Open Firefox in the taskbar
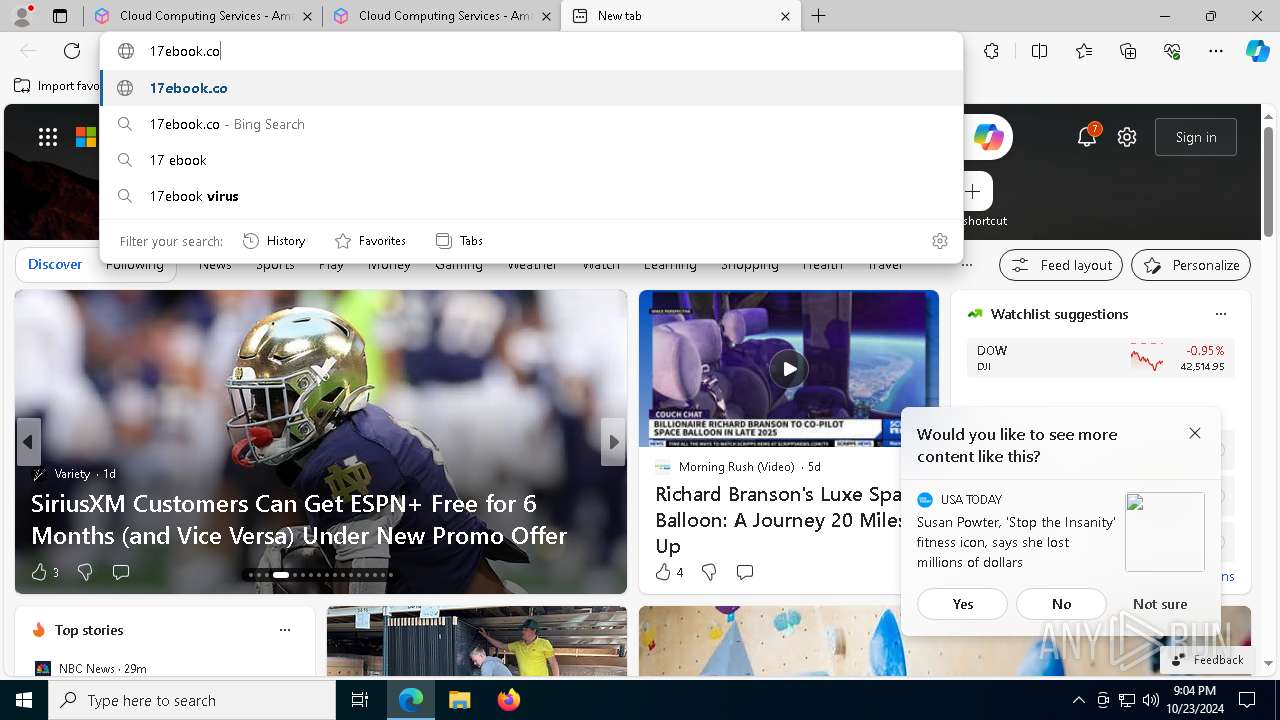The image size is (1280, 720). 508,700
